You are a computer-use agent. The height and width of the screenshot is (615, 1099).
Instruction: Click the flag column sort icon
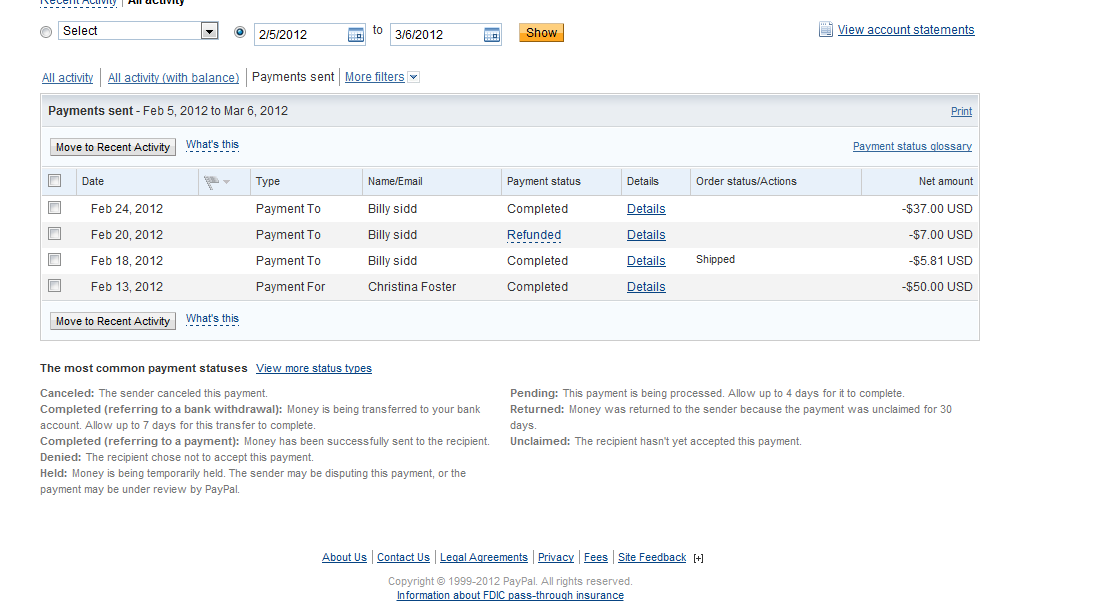point(216,182)
